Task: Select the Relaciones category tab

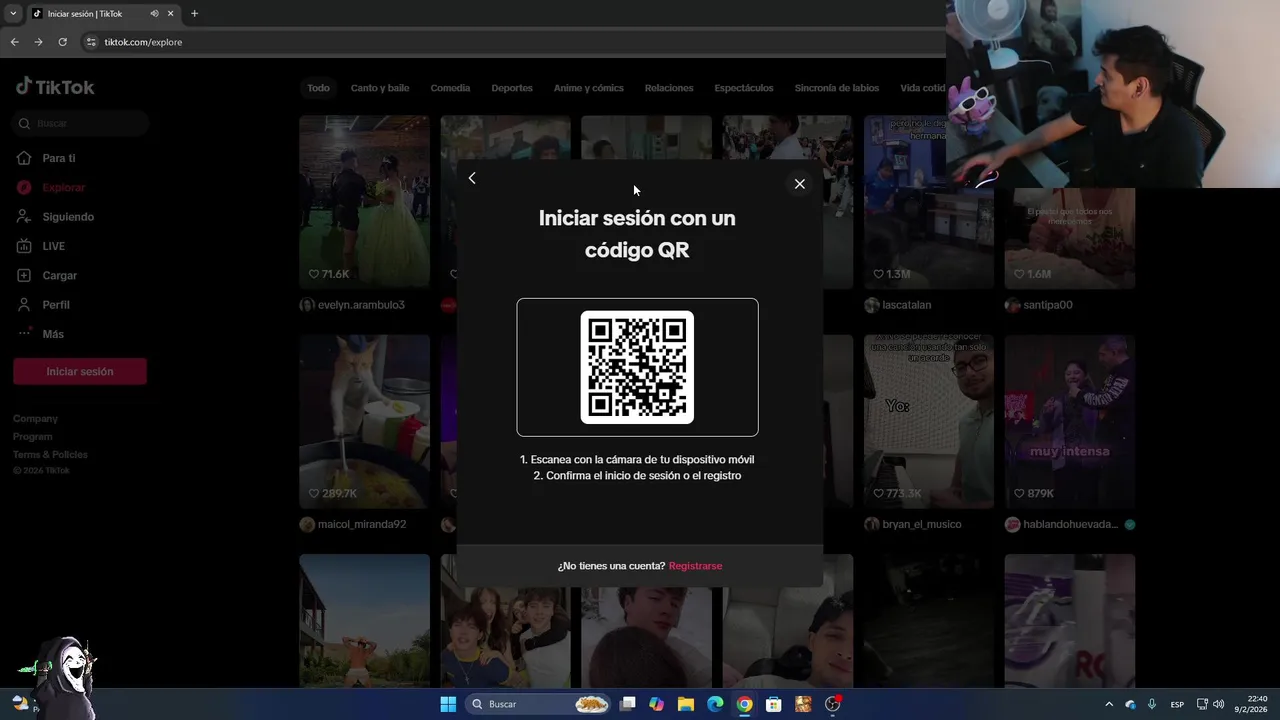Action: click(669, 88)
